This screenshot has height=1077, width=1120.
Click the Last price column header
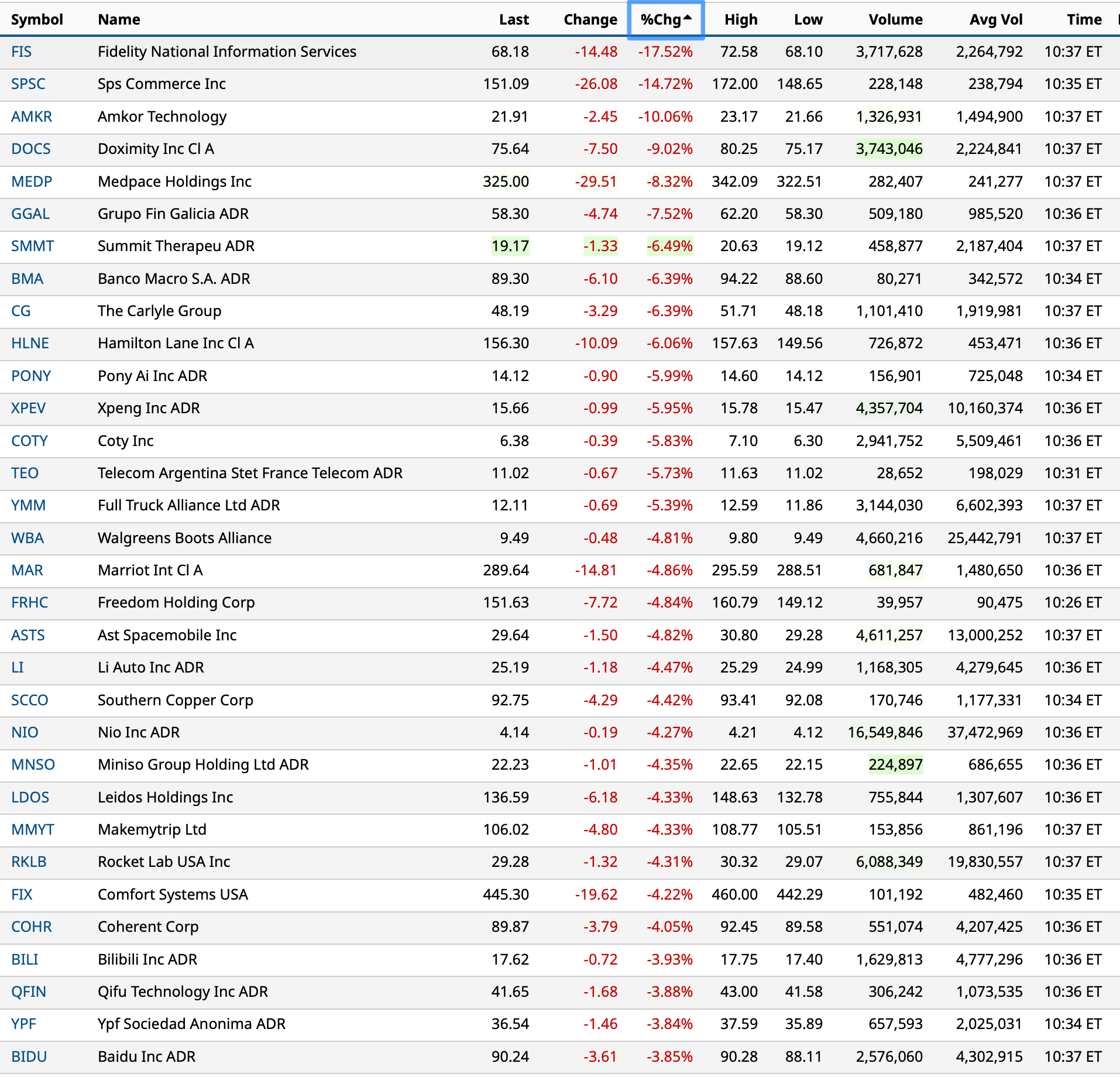513,20
